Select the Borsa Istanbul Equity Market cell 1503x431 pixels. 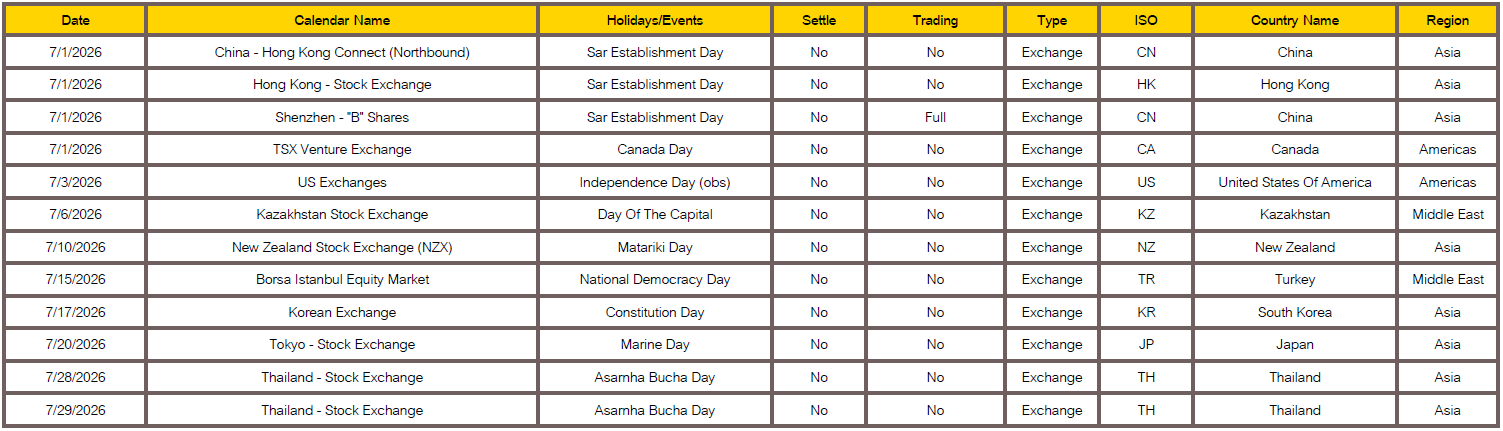[342, 280]
